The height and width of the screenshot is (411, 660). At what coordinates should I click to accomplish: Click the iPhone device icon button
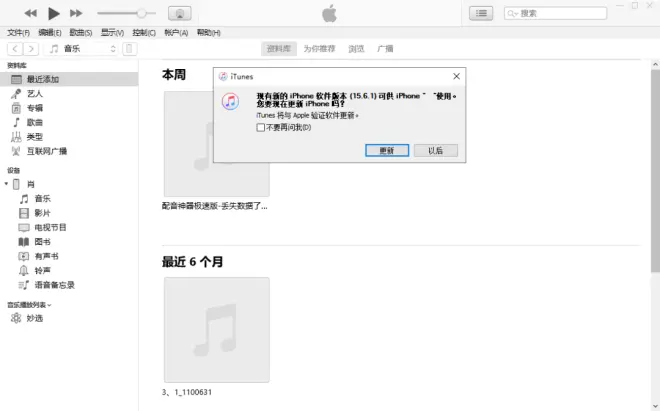[129, 49]
